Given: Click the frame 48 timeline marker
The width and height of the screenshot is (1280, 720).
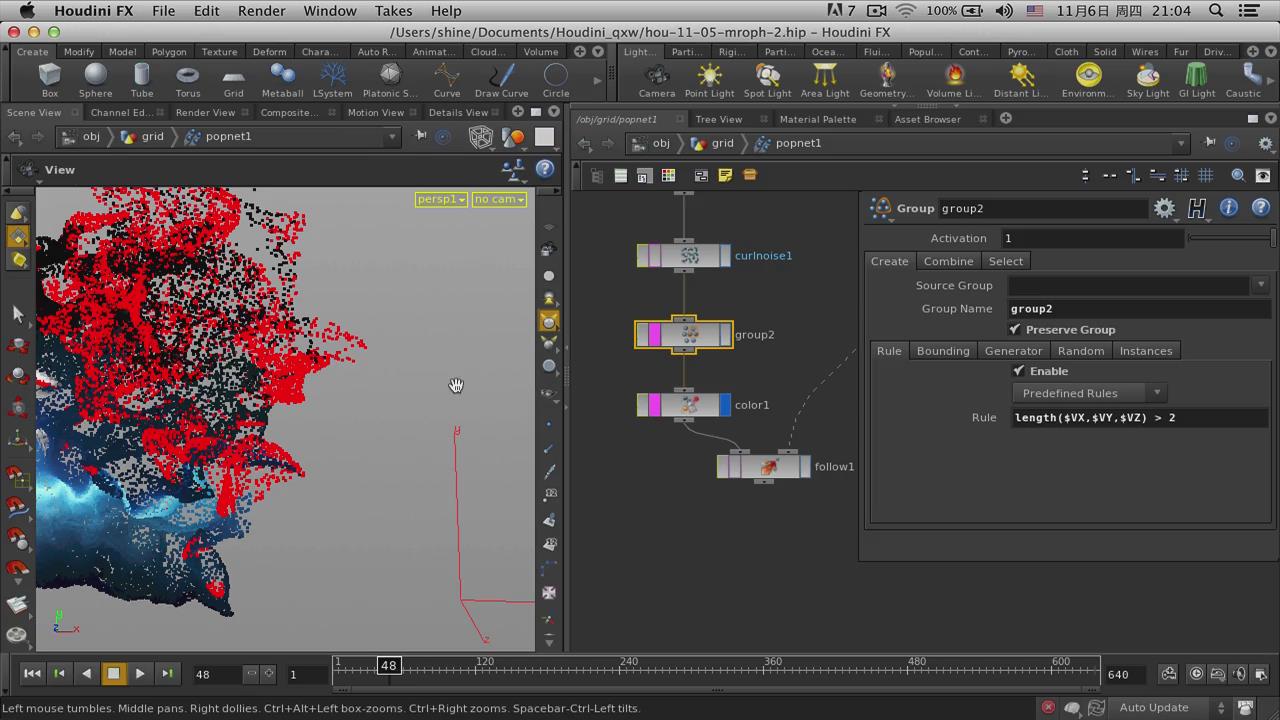Looking at the screenshot, I should (388, 665).
